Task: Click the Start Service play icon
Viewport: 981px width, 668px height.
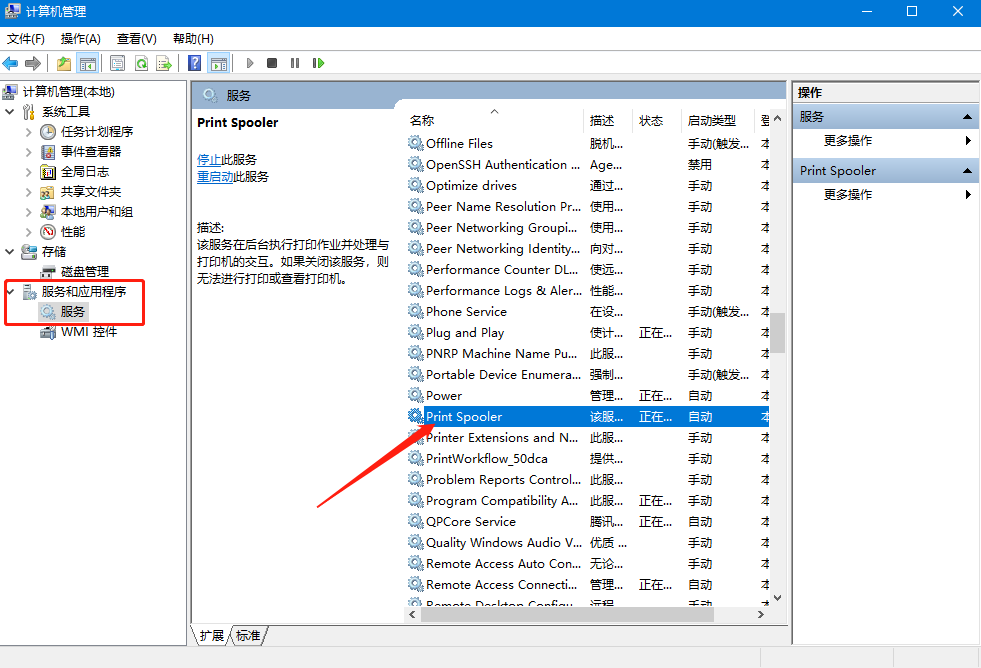Action: [x=250, y=63]
